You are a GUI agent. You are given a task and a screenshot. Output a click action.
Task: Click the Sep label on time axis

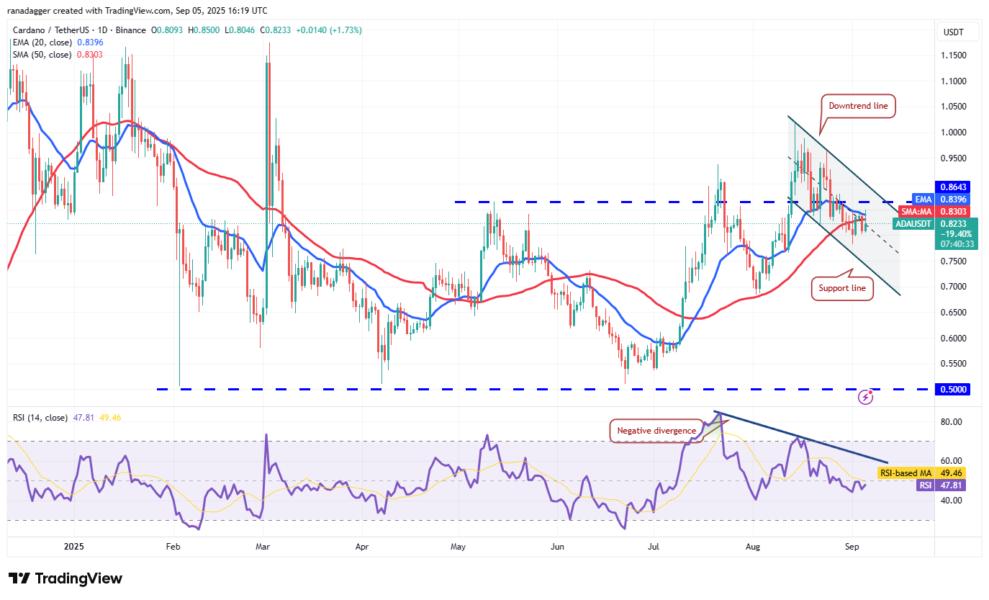click(851, 547)
